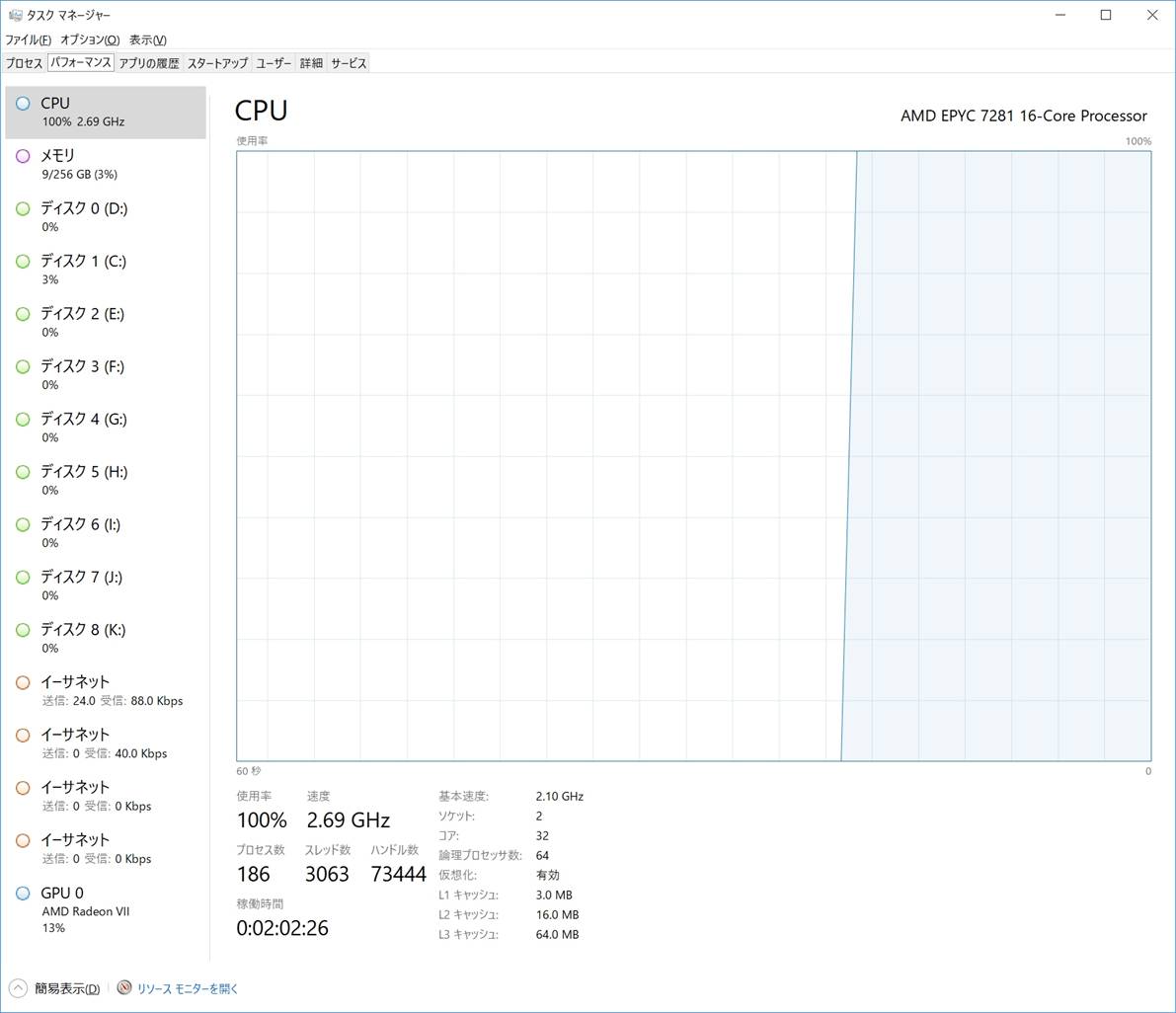Click the リソース モニター globe icon

pos(124,987)
